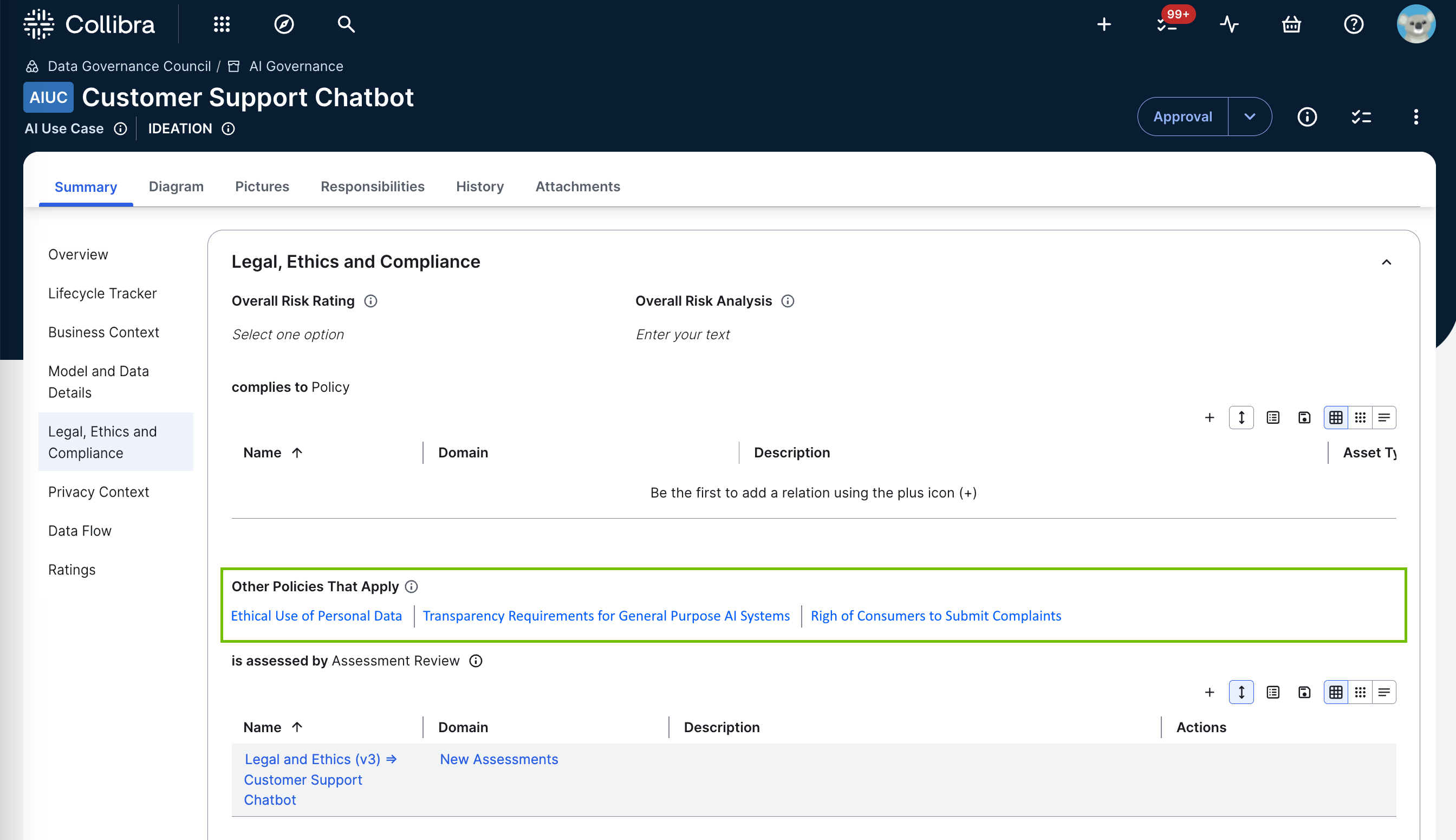Click the help question mark icon
1456x840 pixels.
pos(1354,24)
